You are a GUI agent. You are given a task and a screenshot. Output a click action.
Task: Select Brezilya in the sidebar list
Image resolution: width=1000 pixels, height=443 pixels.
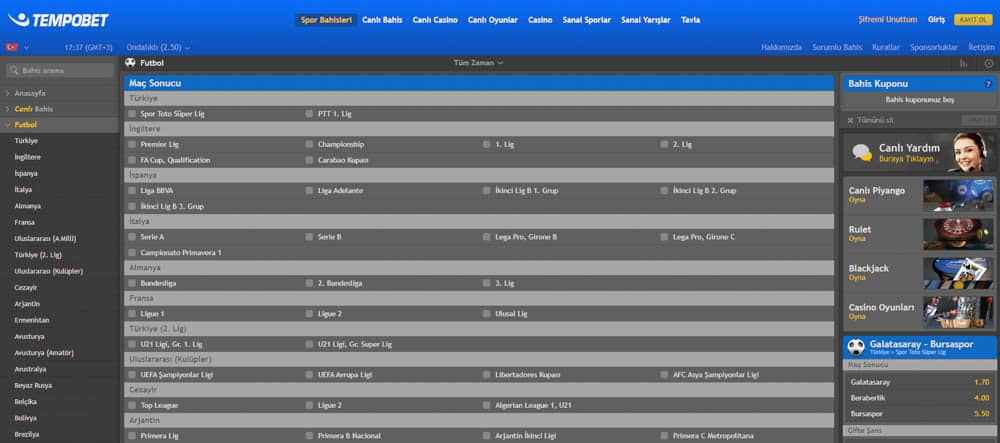click(x=27, y=435)
